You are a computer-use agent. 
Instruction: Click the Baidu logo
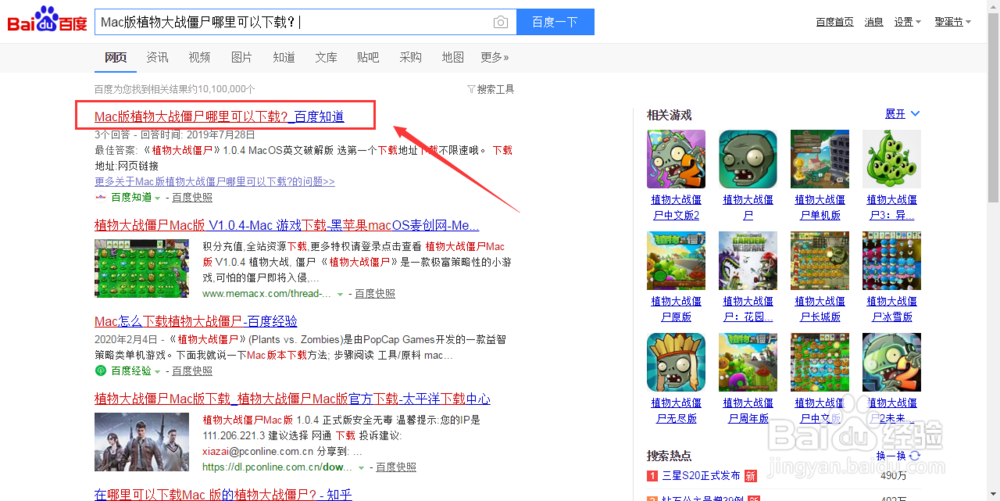click(x=47, y=21)
